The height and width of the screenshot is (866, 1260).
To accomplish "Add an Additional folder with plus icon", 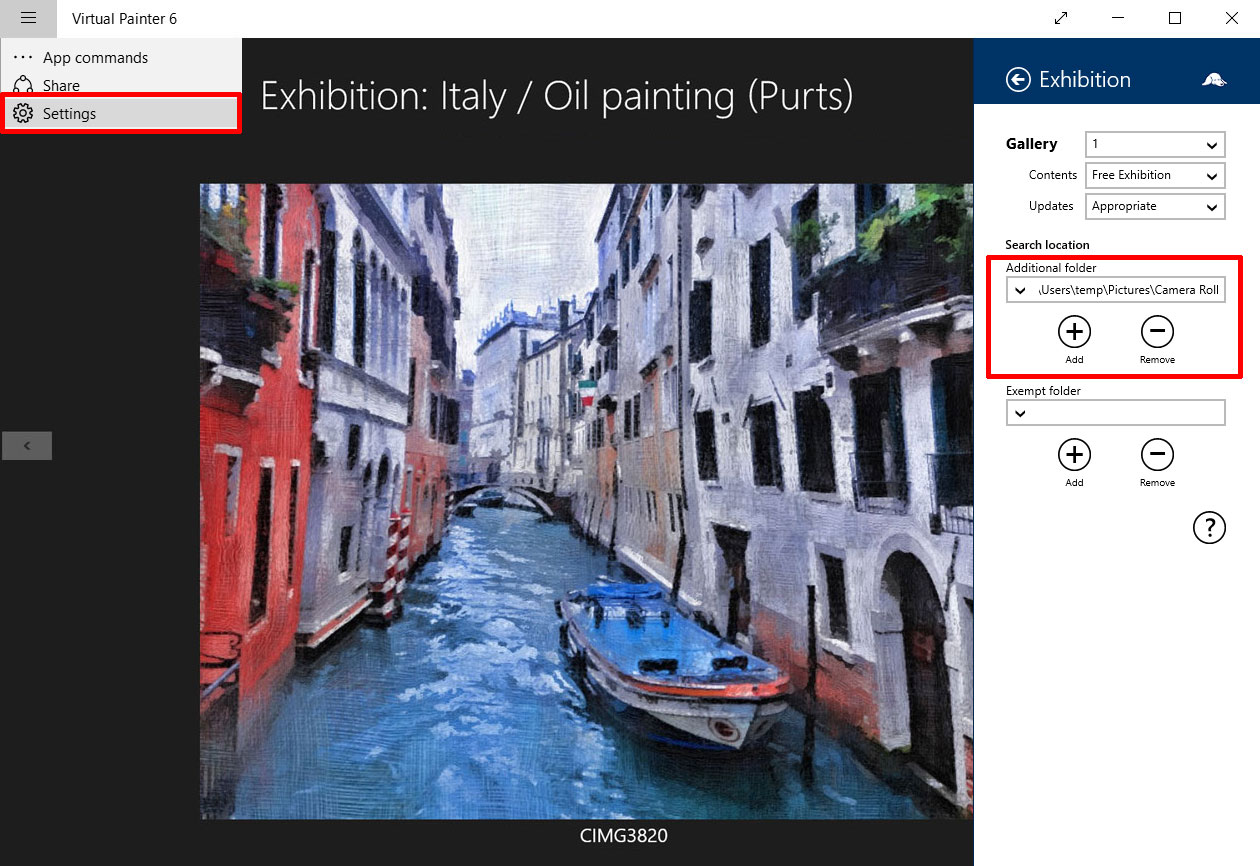I will 1074,332.
